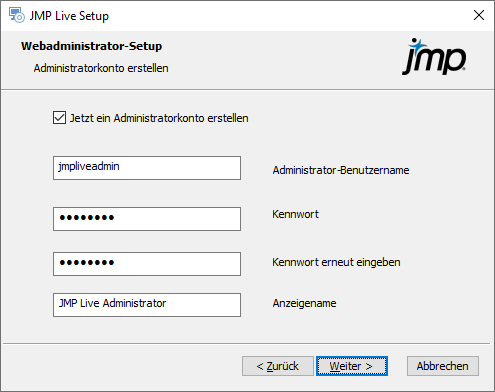Close the JMP Live Setup window
The width and height of the screenshot is (495, 392).
click(x=479, y=15)
